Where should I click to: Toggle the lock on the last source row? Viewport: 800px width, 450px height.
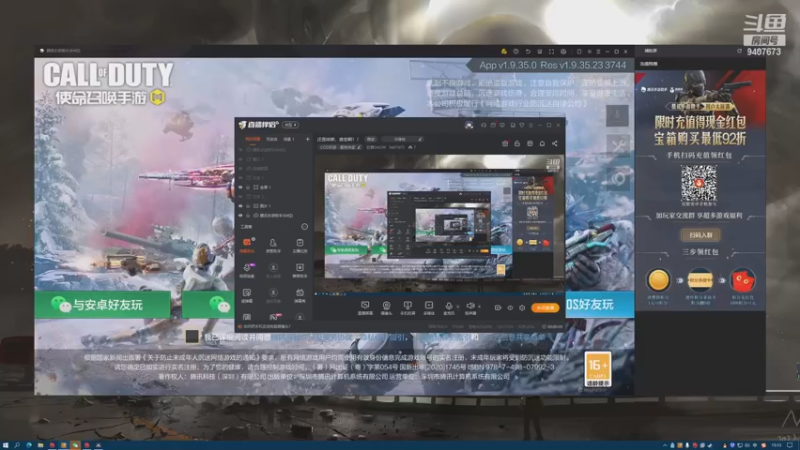tap(248, 215)
